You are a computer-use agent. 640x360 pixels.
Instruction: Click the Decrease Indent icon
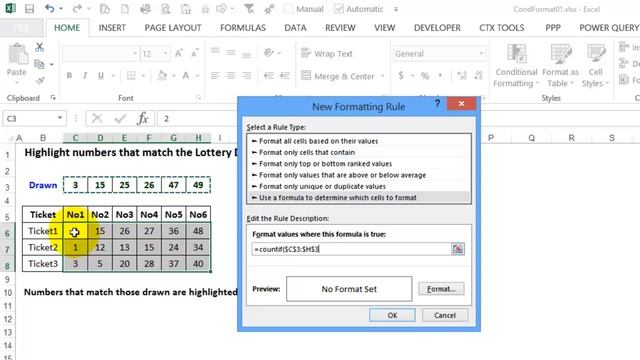point(269,76)
